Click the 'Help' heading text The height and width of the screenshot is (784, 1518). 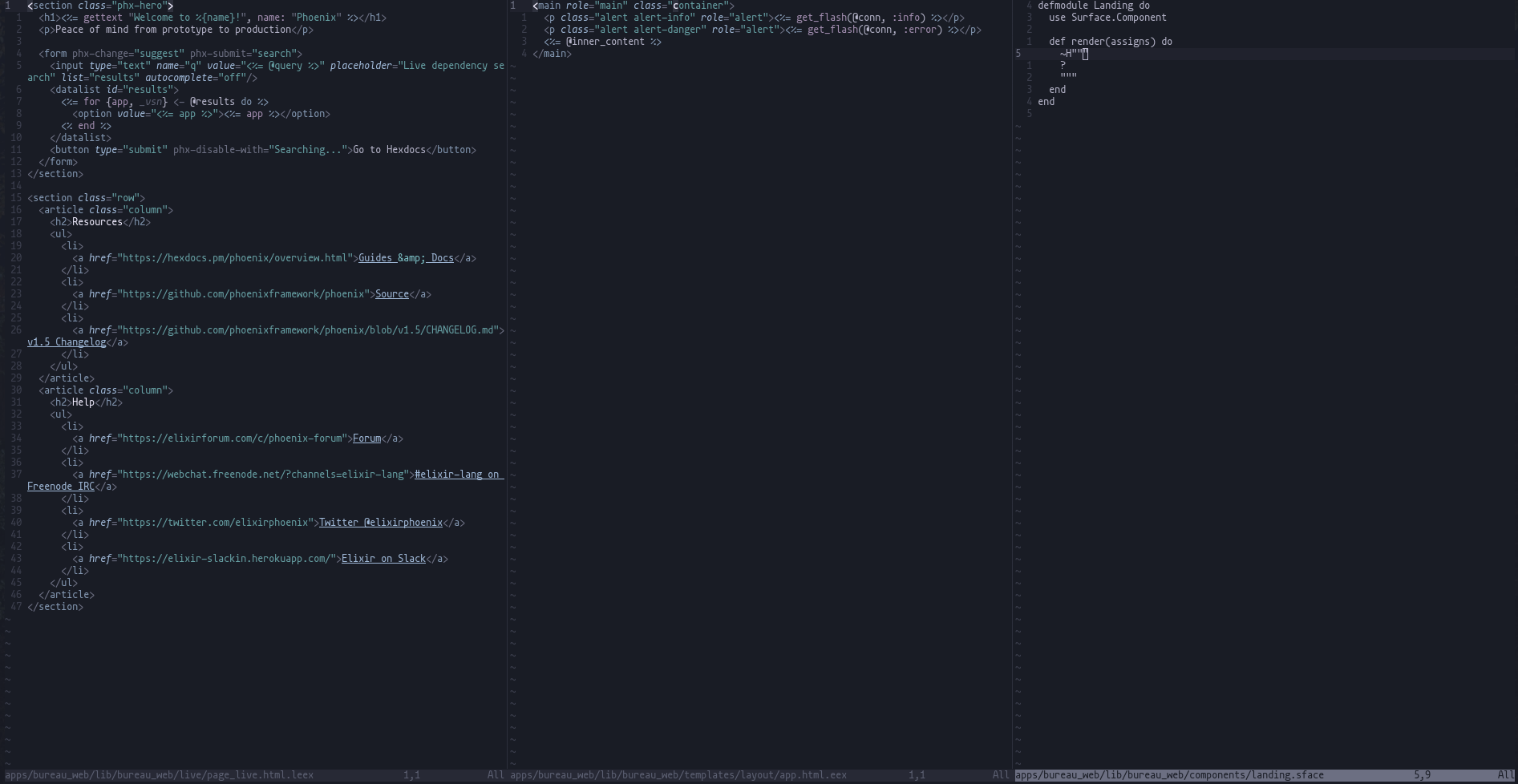[x=83, y=402]
